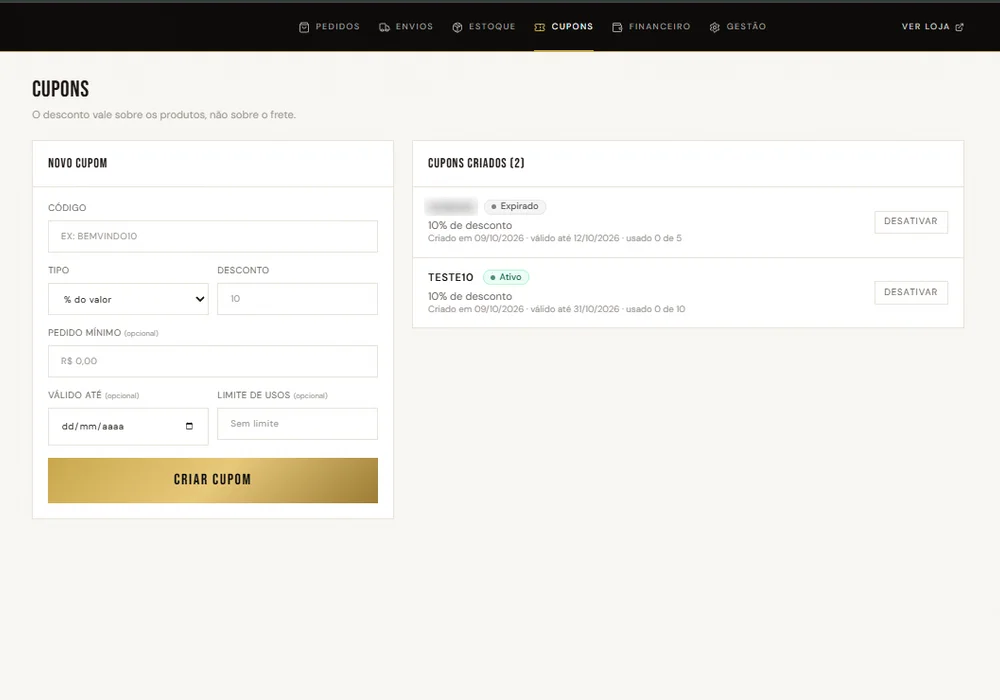The height and width of the screenshot is (700, 1000).
Task: Click the Criar Cupom button
Action: pyautogui.click(x=213, y=480)
